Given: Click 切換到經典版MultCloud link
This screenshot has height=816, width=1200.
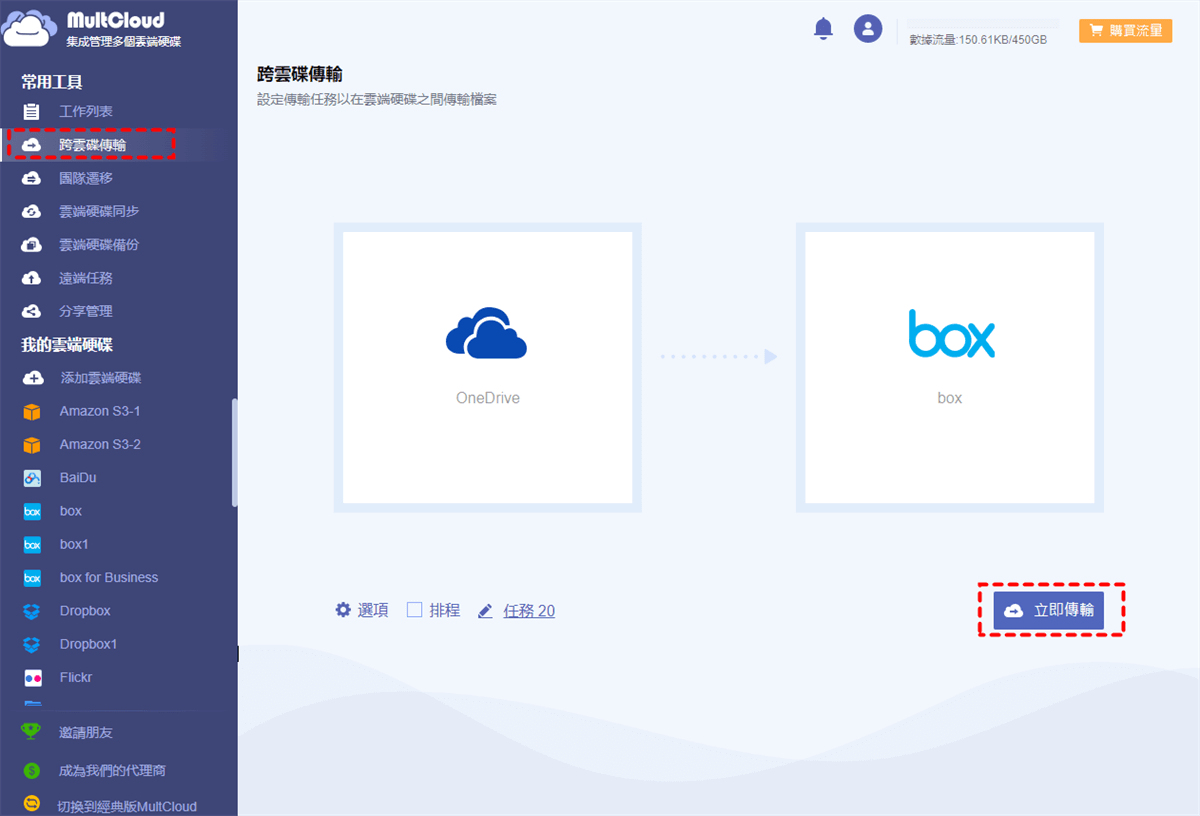Looking at the screenshot, I should [x=127, y=806].
